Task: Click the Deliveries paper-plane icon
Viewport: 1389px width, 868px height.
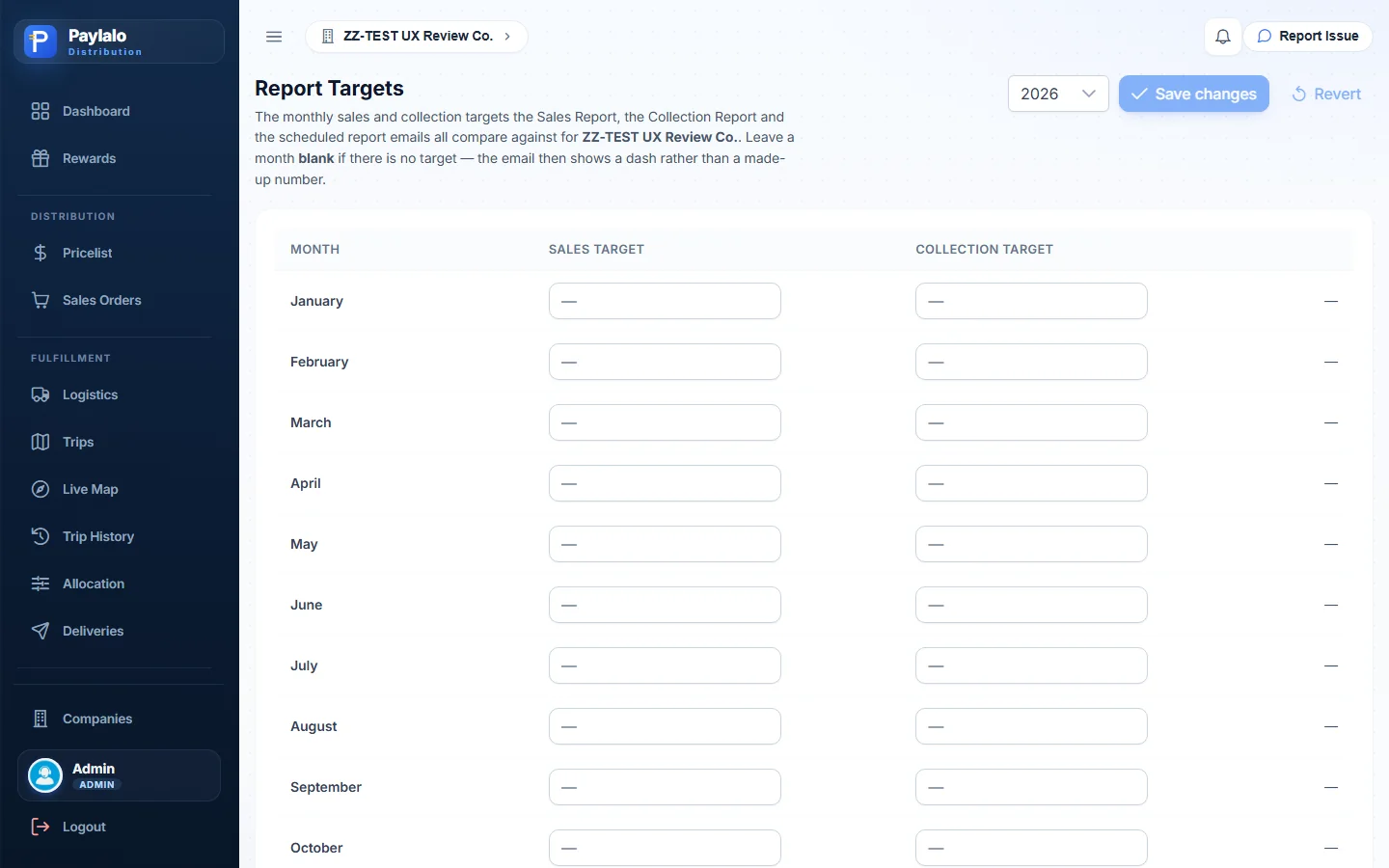Action: (x=41, y=631)
